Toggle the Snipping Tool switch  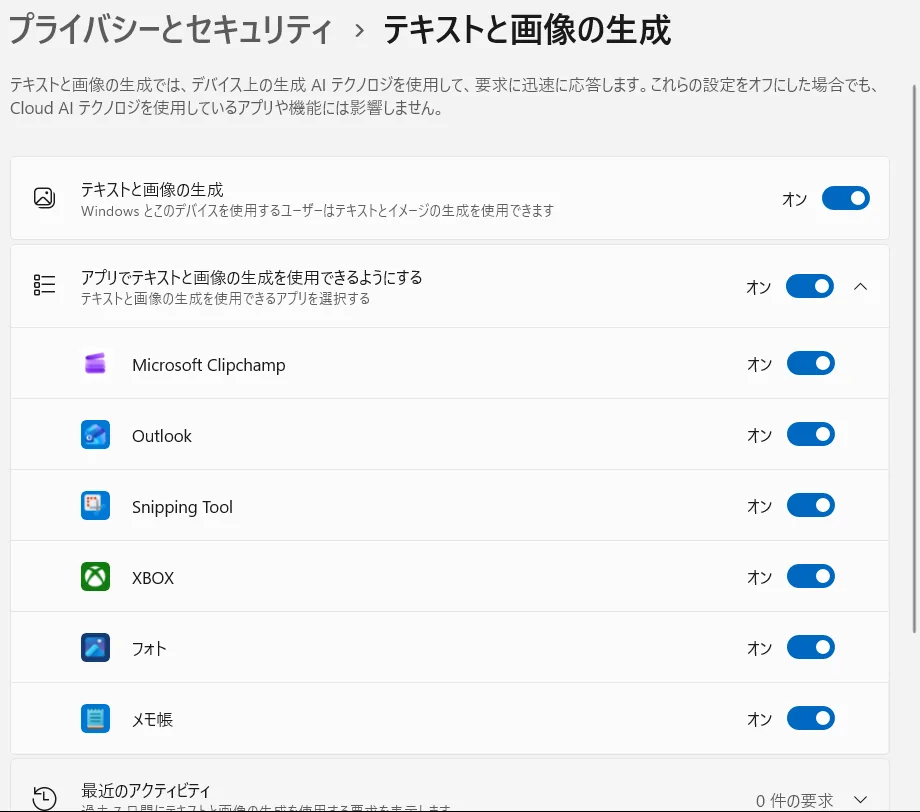810,506
